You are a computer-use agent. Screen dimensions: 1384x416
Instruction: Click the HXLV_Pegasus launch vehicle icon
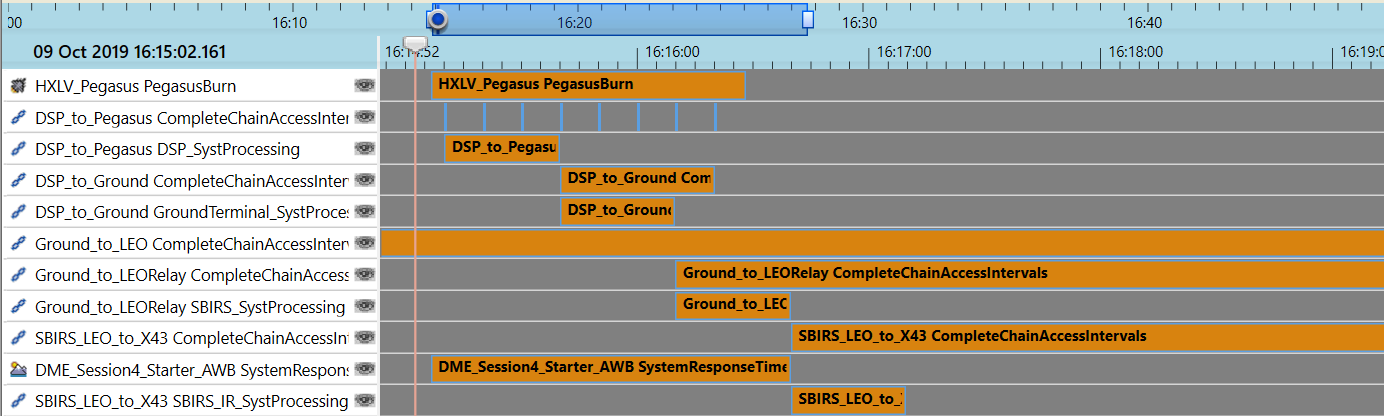(17, 86)
